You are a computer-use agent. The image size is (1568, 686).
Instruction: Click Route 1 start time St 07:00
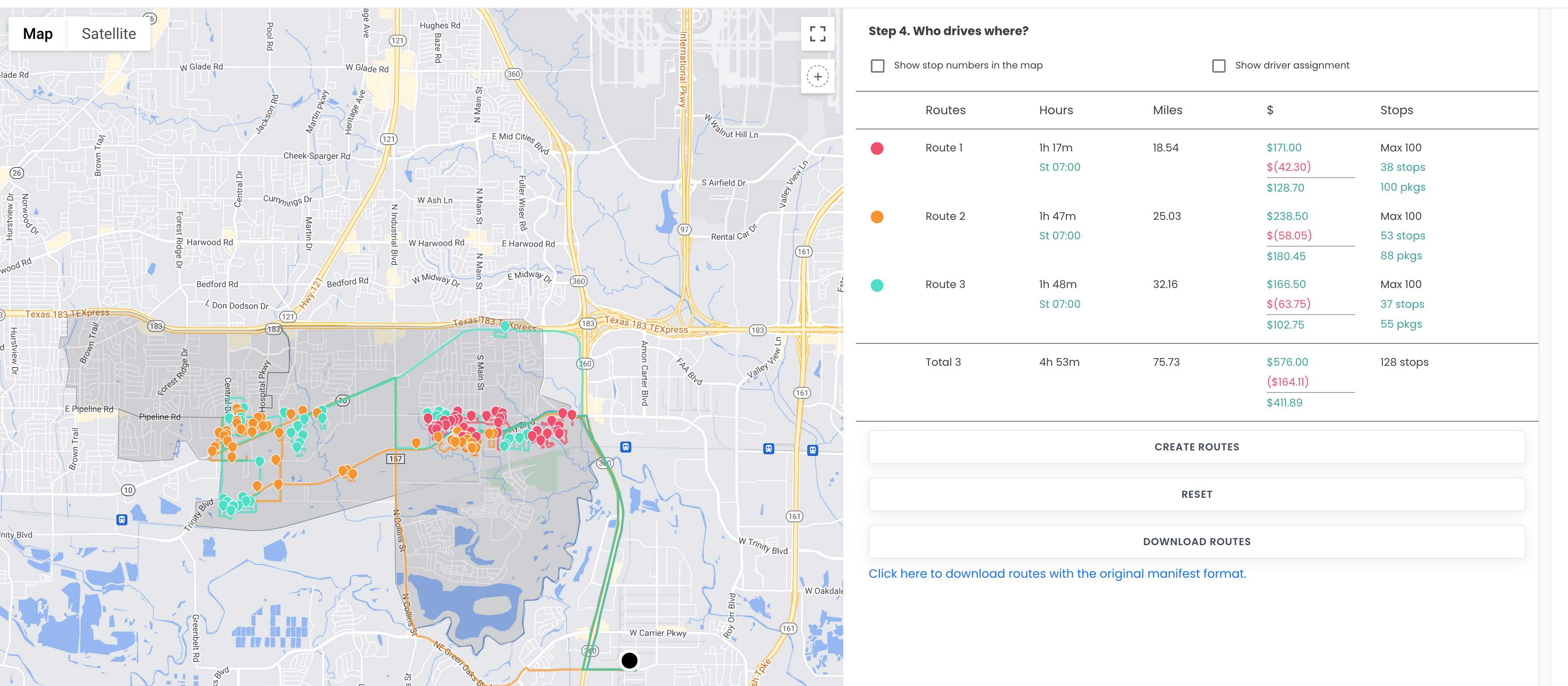[x=1059, y=167]
